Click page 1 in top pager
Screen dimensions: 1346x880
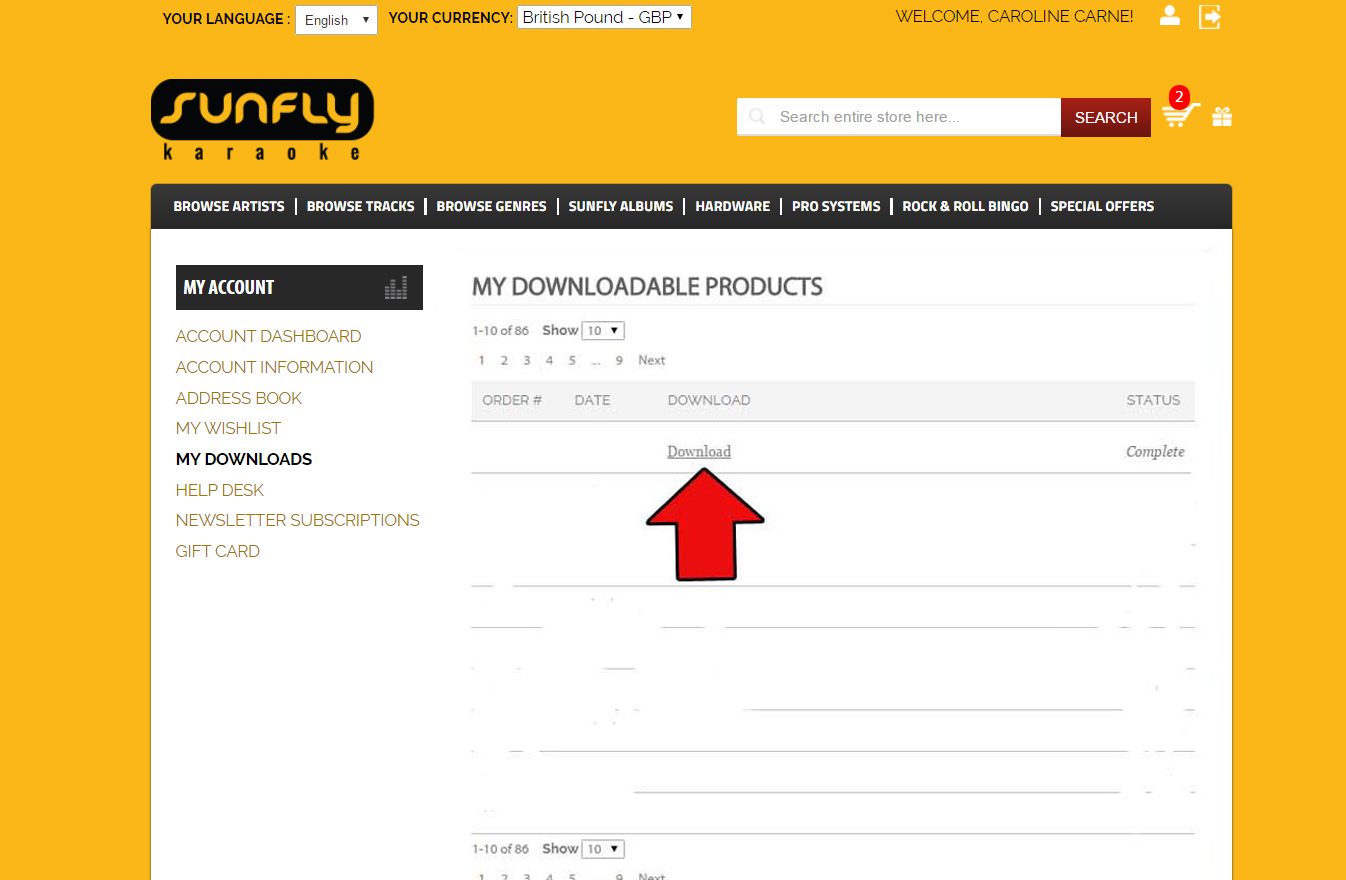click(482, 360)
